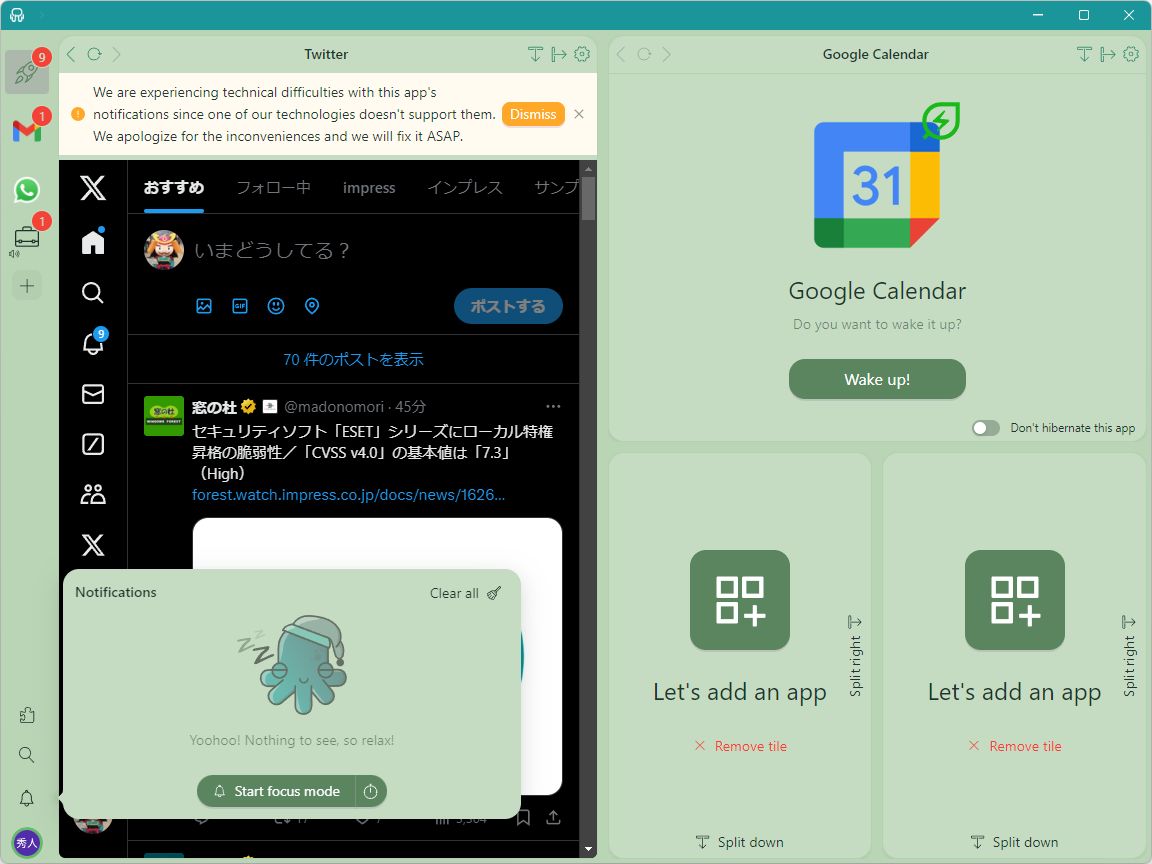Switch to the フォロー中 tab
The width and height of the screenshot is (1152, 864).
(272, 187)
